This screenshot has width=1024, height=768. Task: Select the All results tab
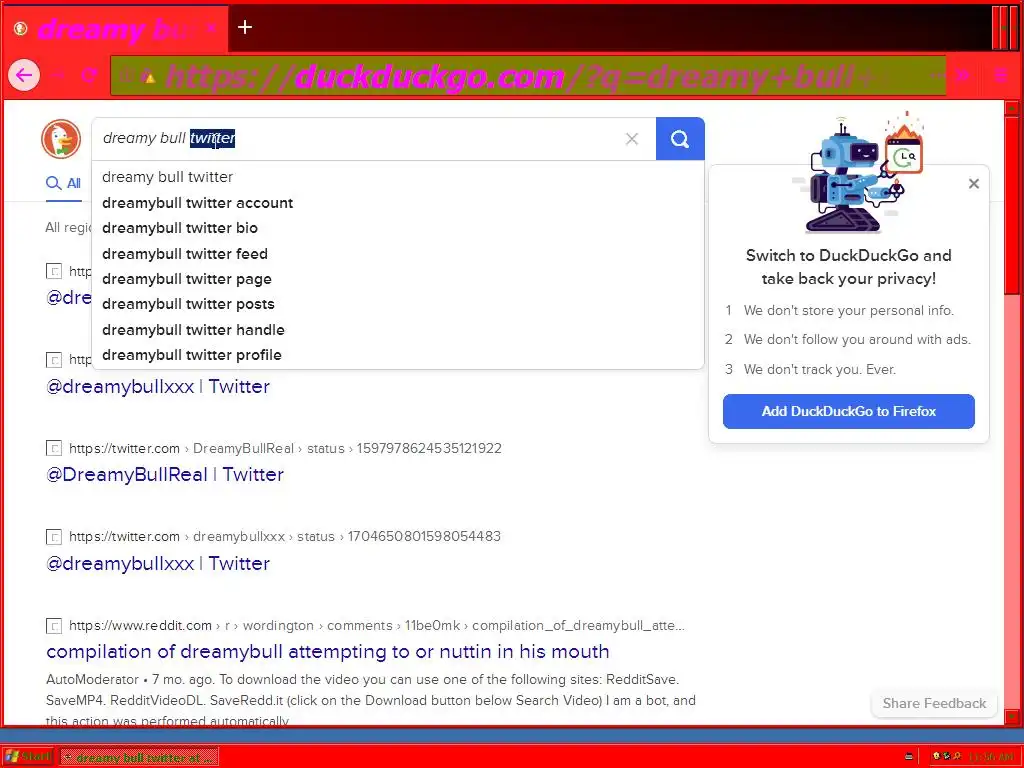[63, 184]
